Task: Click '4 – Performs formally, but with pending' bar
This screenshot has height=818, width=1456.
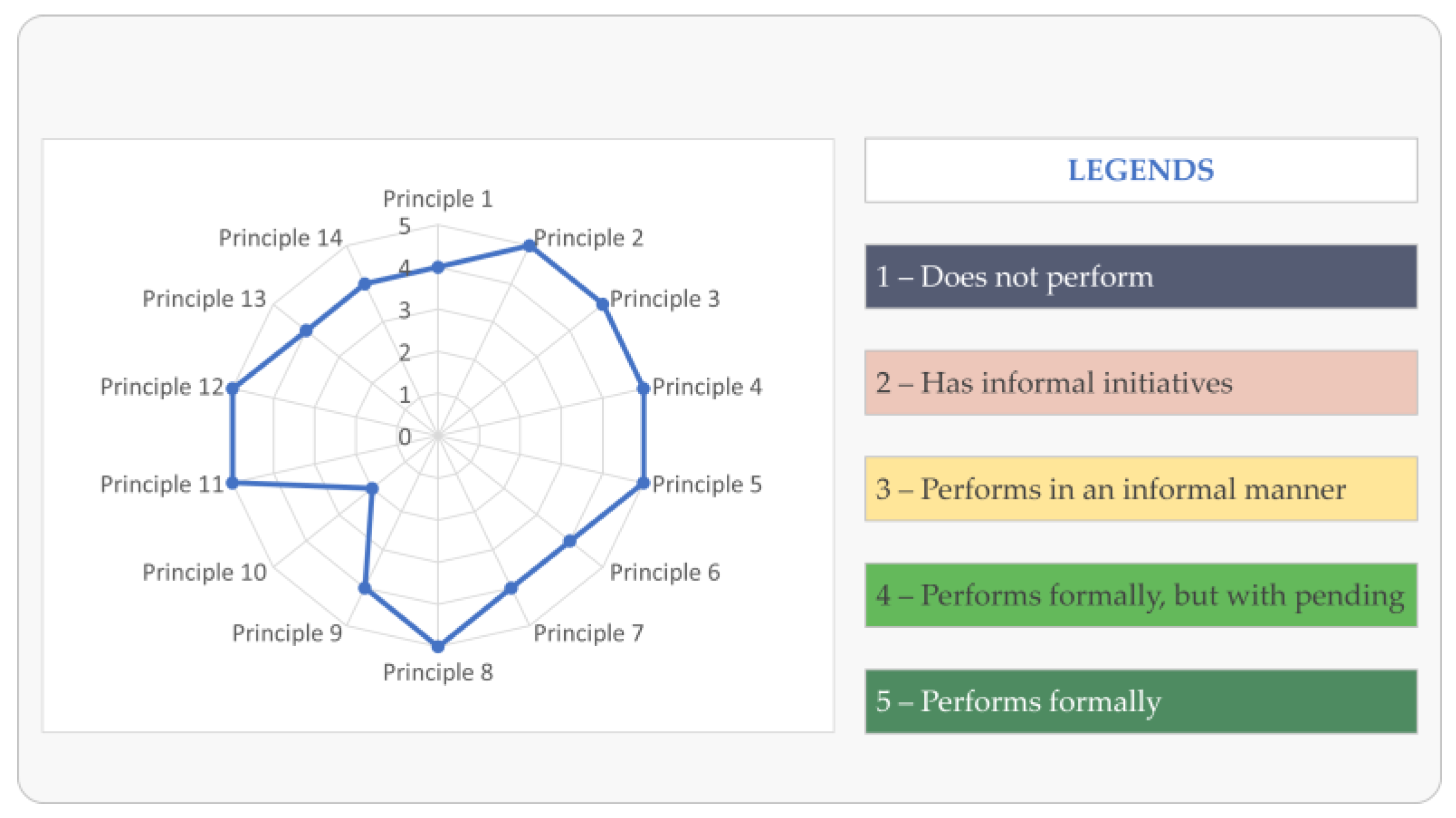Action: click(x=1140, y=595)
